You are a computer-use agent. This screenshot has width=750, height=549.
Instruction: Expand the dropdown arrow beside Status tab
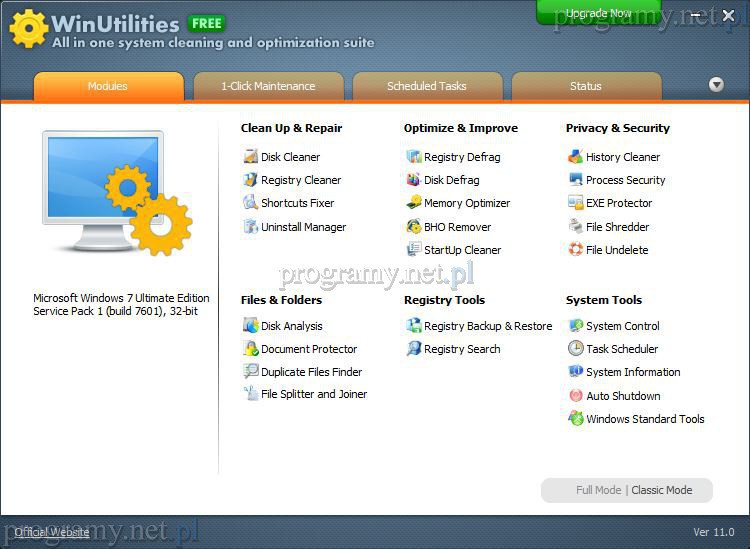716,85
